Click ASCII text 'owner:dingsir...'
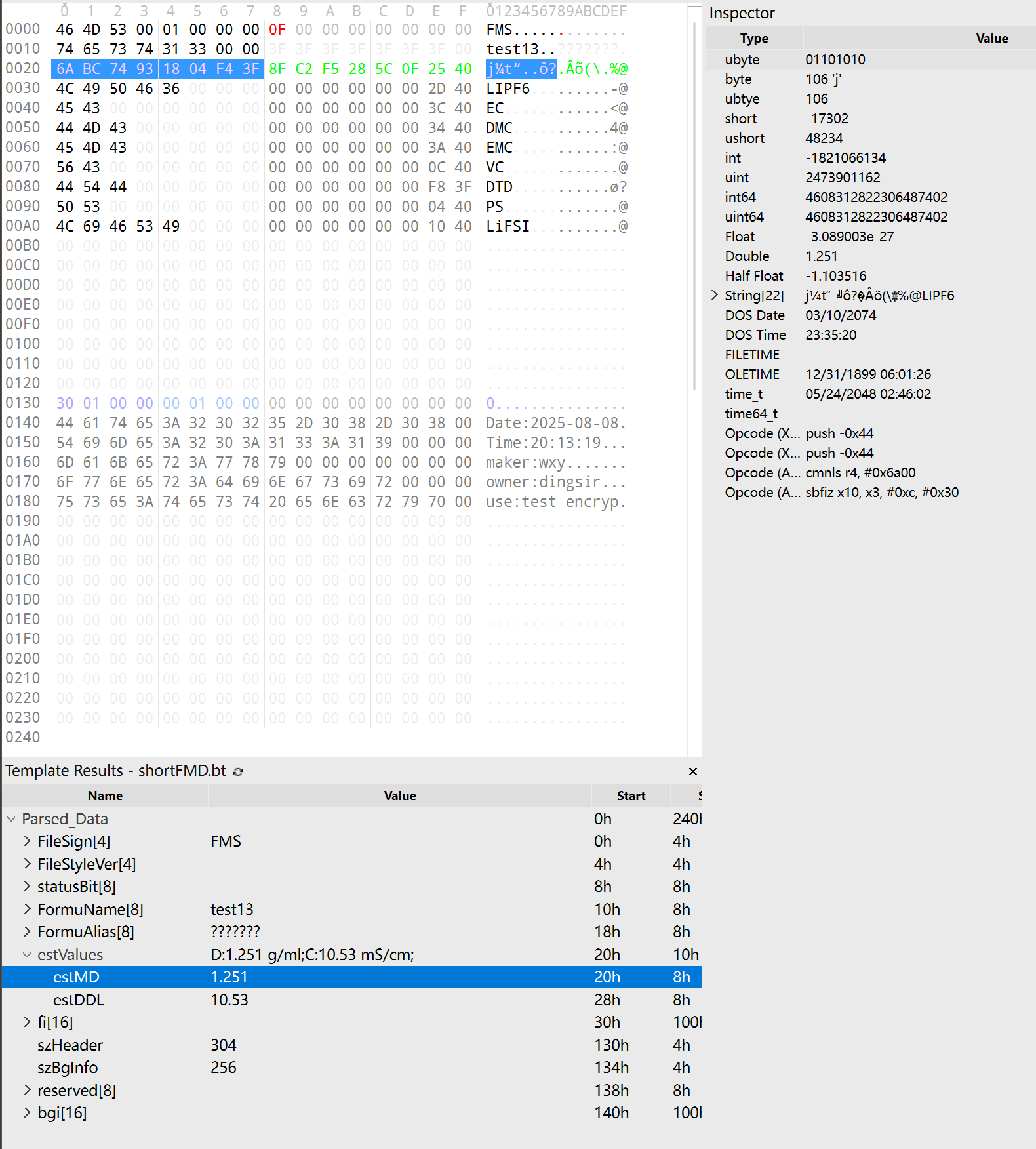 556,482
